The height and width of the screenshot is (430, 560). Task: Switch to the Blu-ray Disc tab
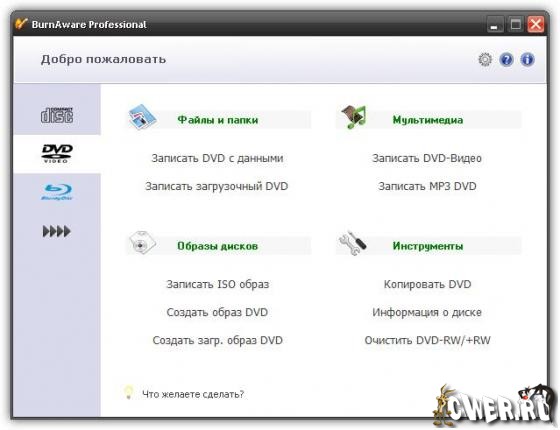57,192
